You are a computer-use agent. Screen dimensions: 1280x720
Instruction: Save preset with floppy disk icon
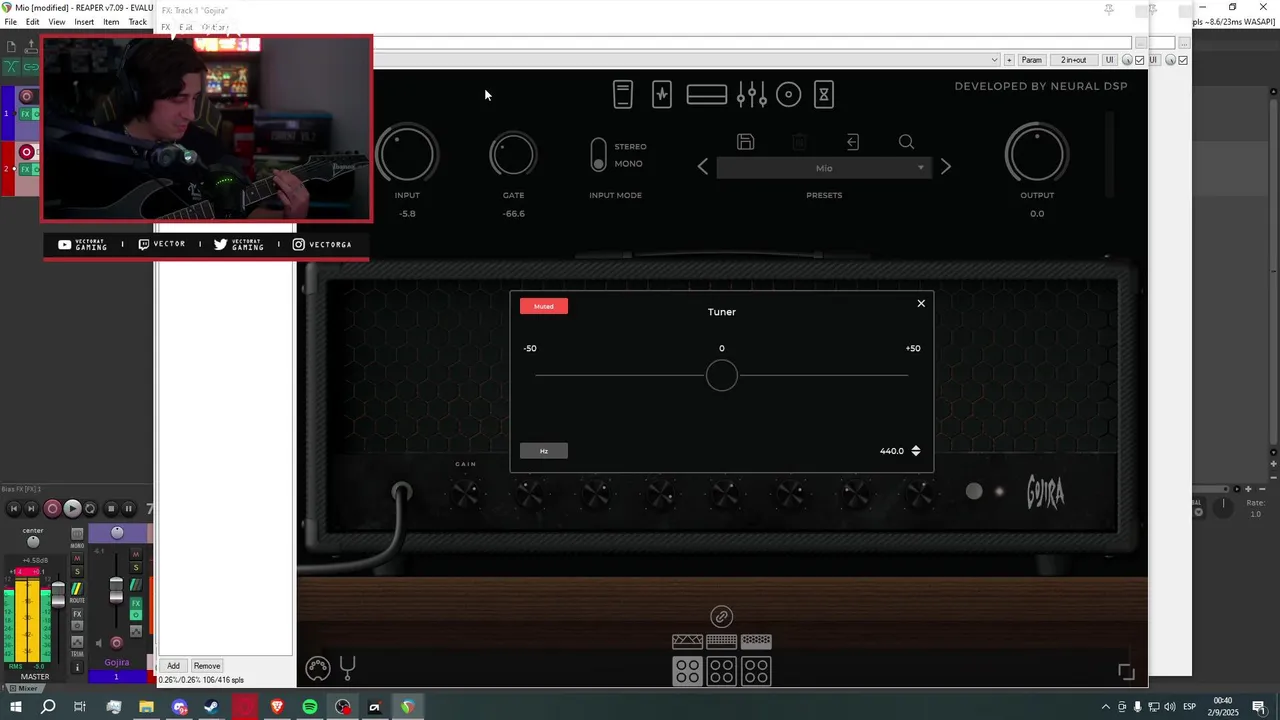point(745,142)
